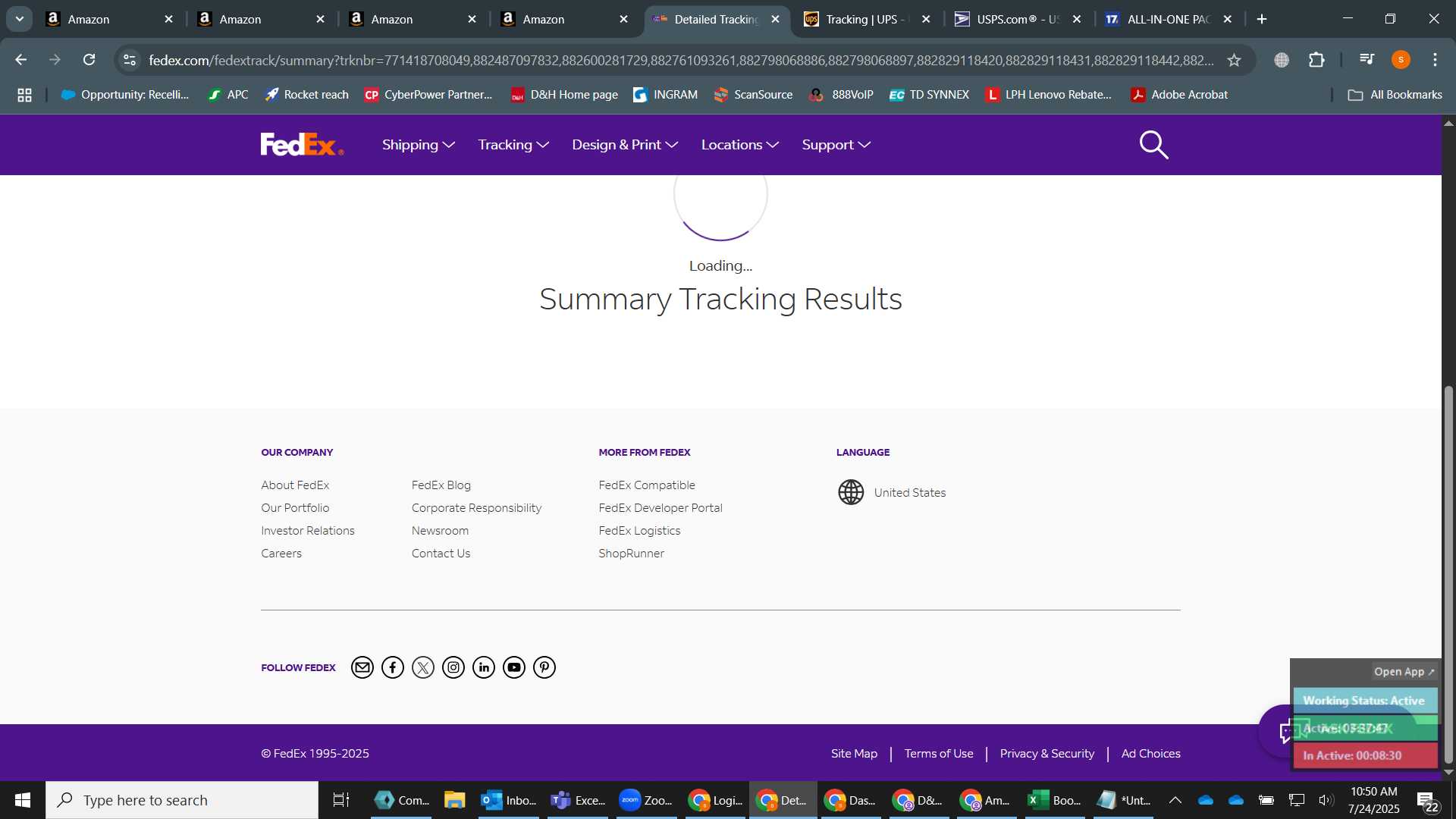Switch to Tracking | UPS tab
The image size is (1456, 819).
coord(866,19)
